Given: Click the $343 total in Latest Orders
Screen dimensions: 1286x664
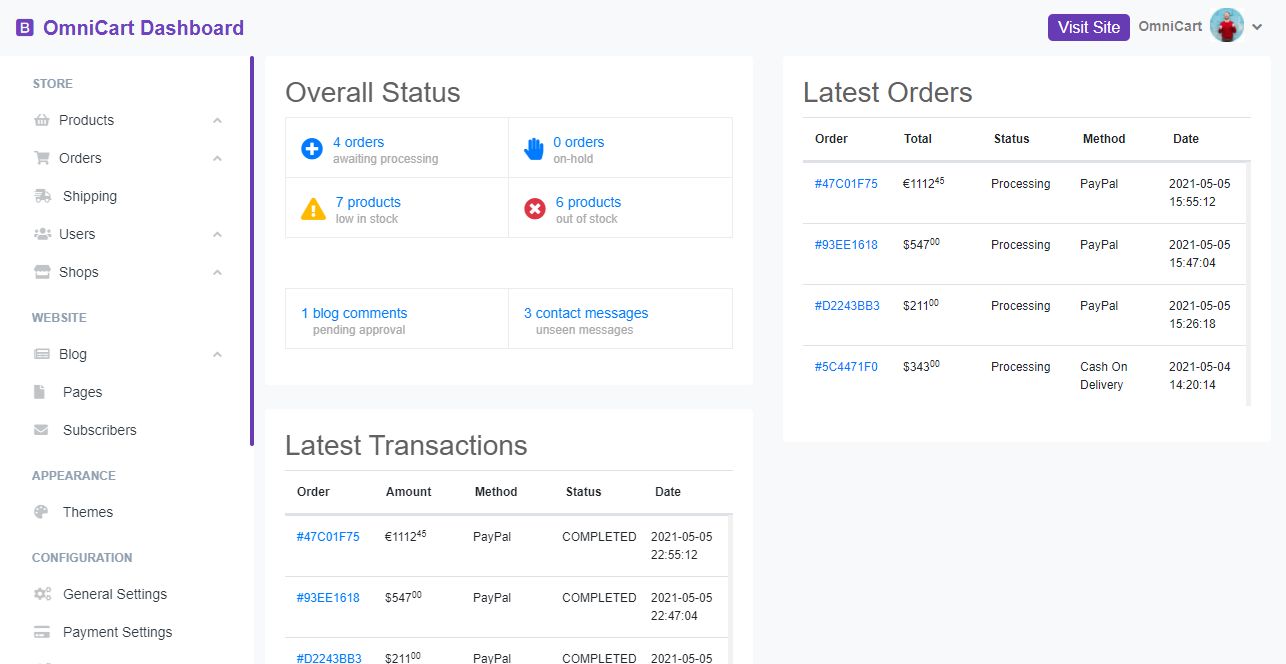Looking at the screenshot, I should point(921,366).
